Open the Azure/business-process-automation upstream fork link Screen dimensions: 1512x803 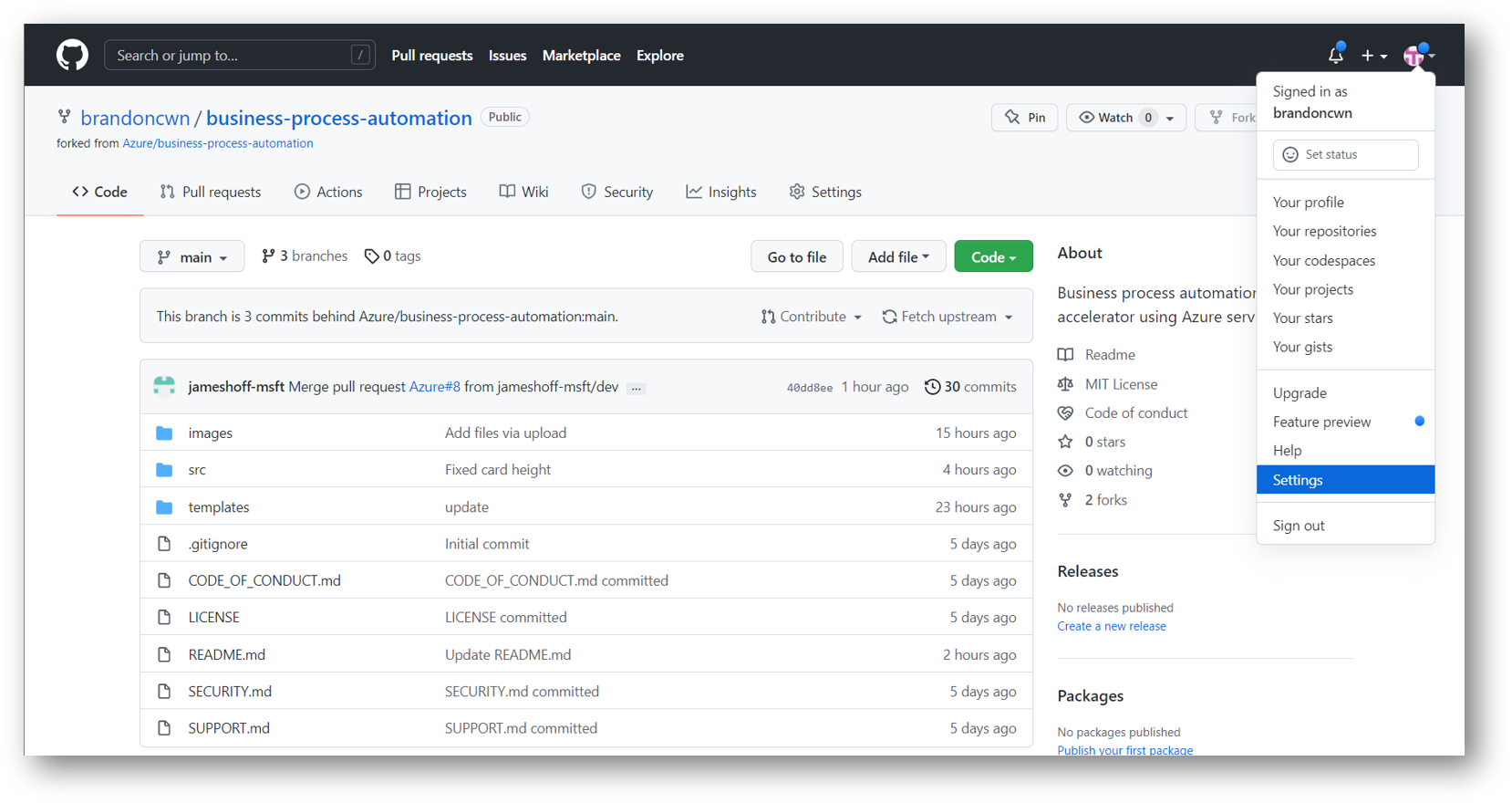pyautogui.click(x=218, y=143)
